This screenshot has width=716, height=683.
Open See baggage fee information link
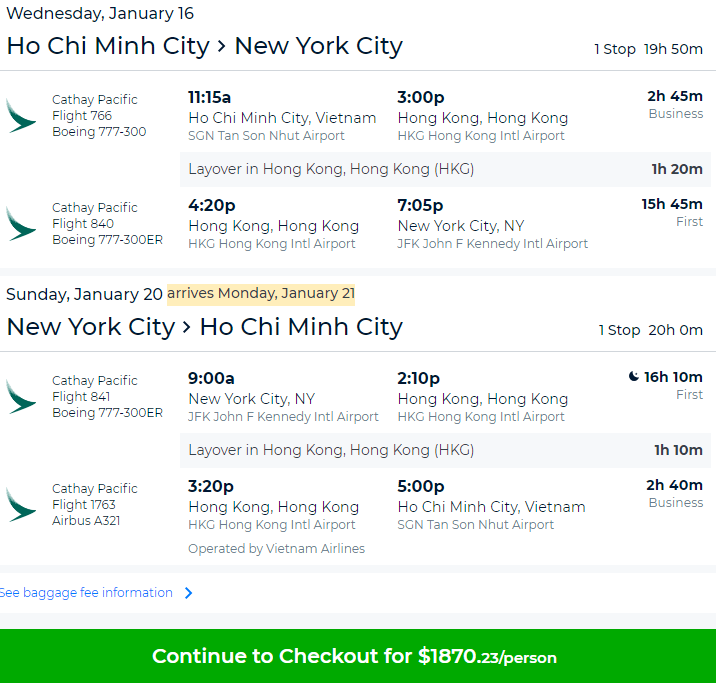[86, 593]
